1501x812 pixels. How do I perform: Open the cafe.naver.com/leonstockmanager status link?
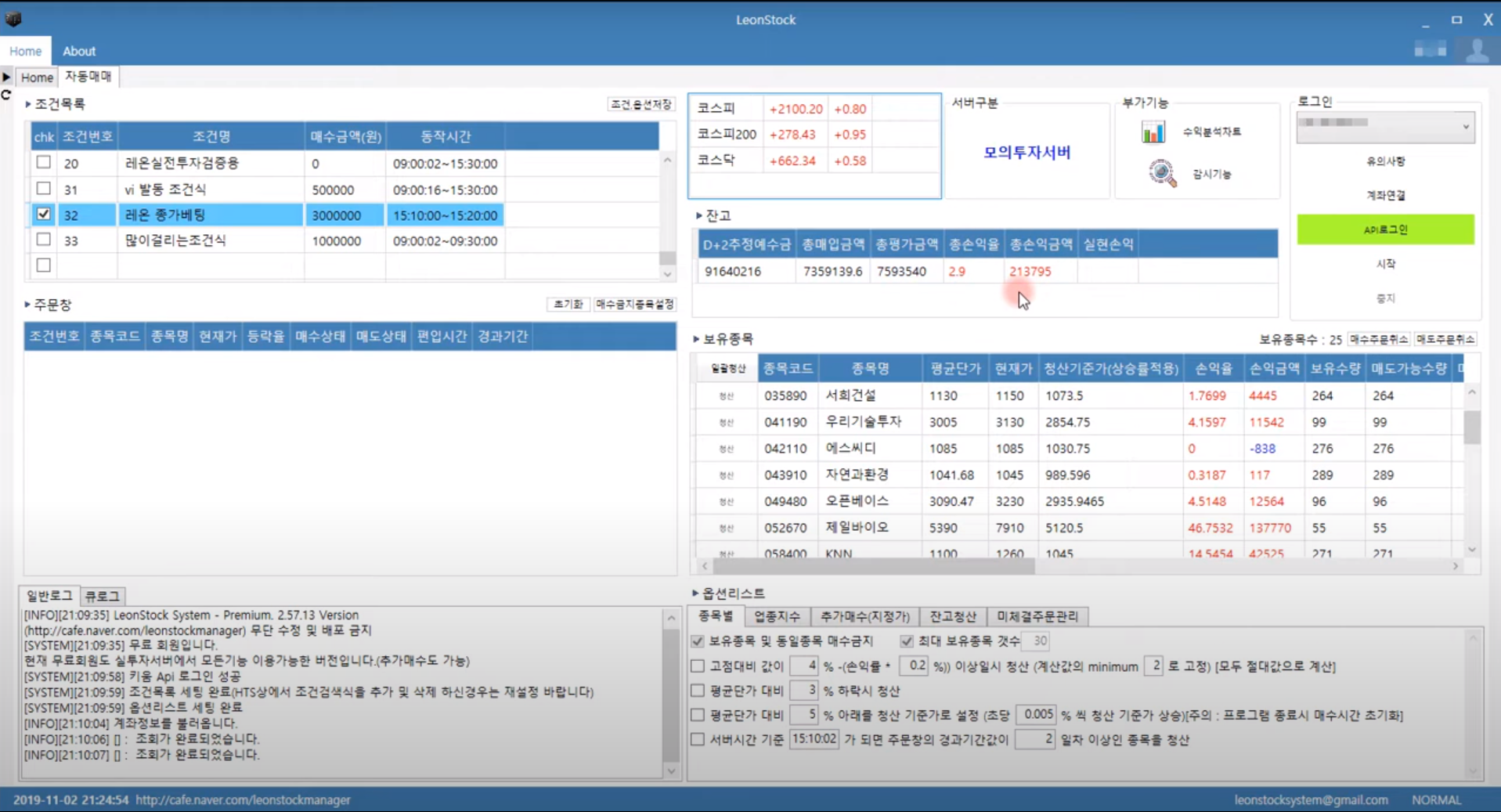[x=243, y=799]
